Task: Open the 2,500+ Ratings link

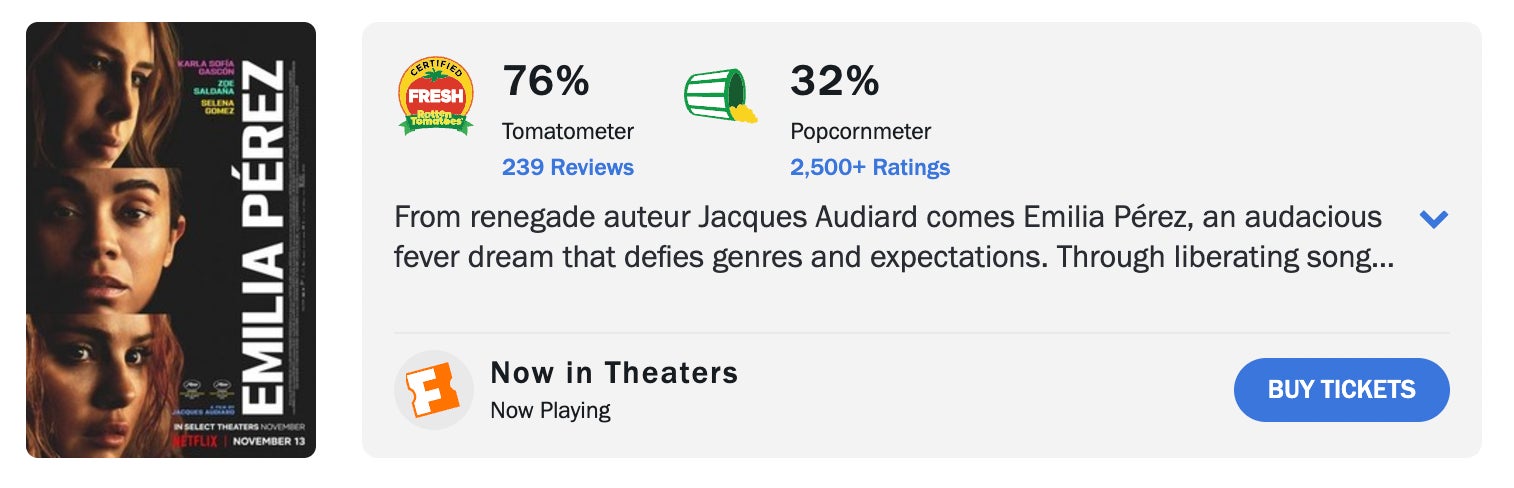Action: [x=870, y=167]
